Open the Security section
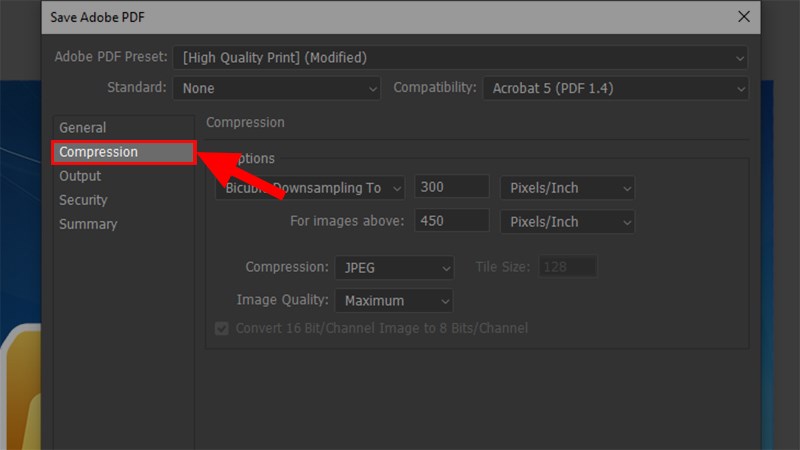This screenshot has height=450, width=800. click(x=83, y=200)
